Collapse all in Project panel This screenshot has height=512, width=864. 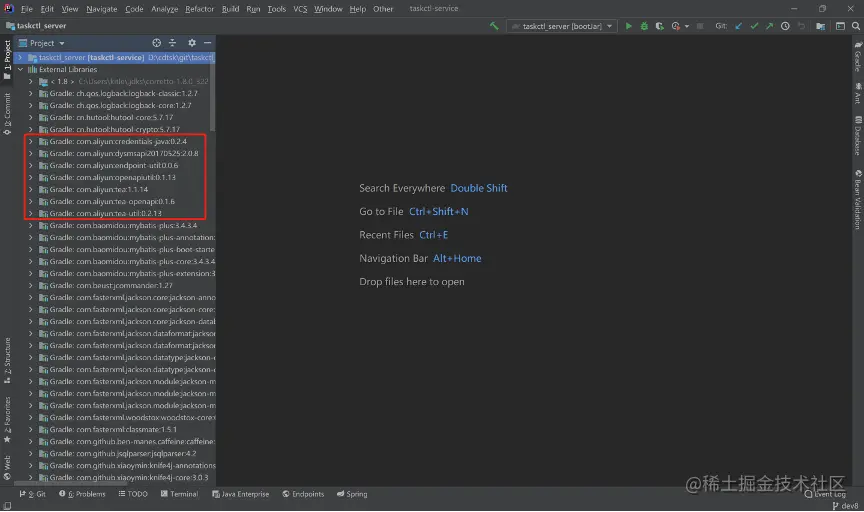(172, 42)
